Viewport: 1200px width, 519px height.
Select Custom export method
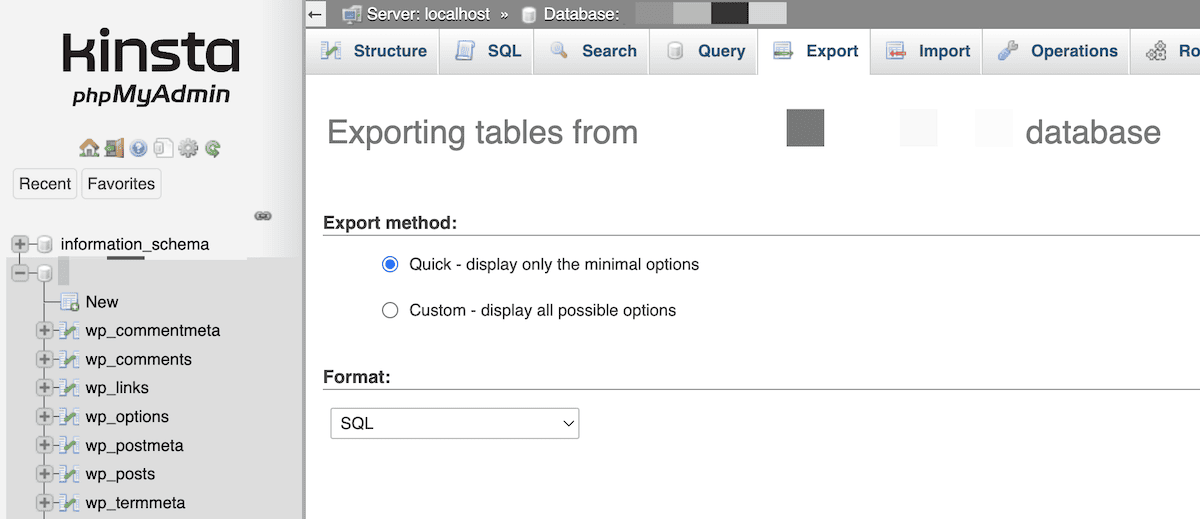pos(391,311)
